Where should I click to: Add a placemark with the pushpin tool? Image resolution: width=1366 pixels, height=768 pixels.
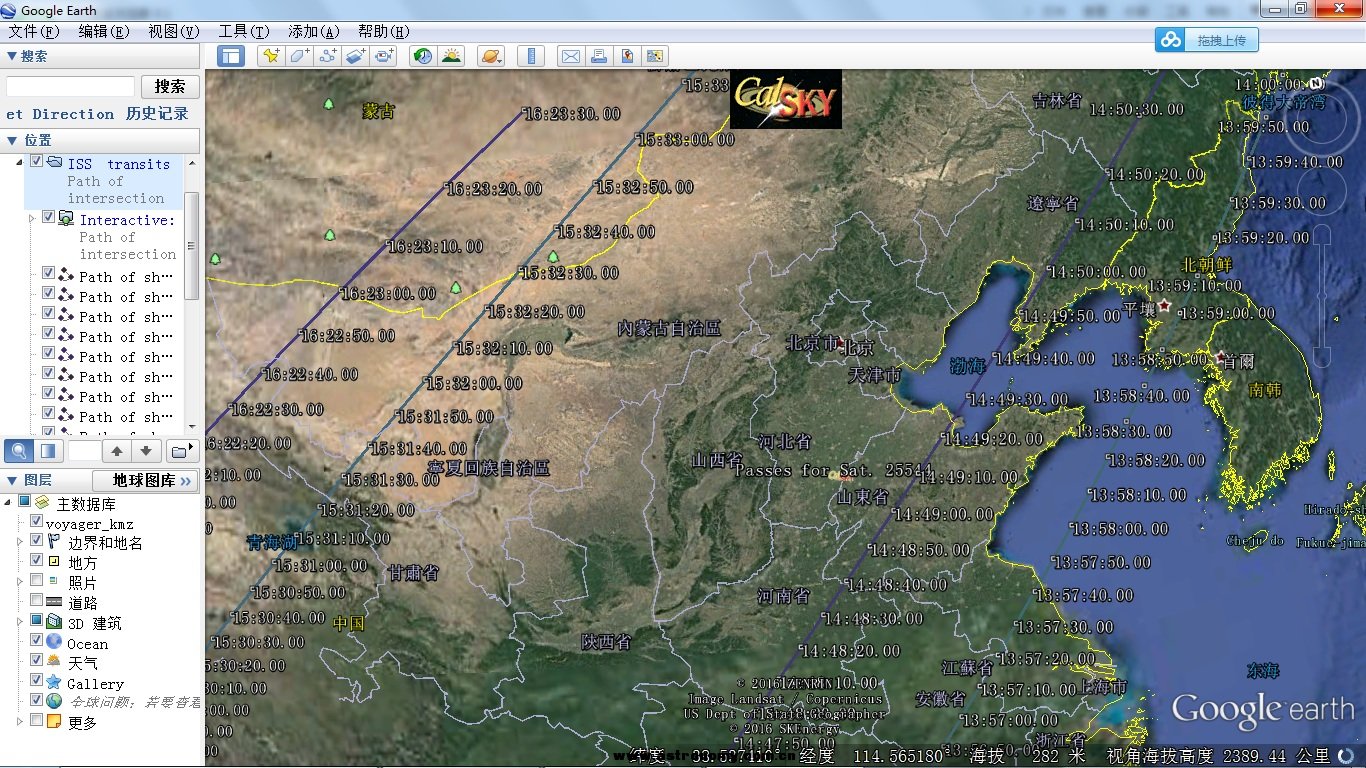click(271, 56)
